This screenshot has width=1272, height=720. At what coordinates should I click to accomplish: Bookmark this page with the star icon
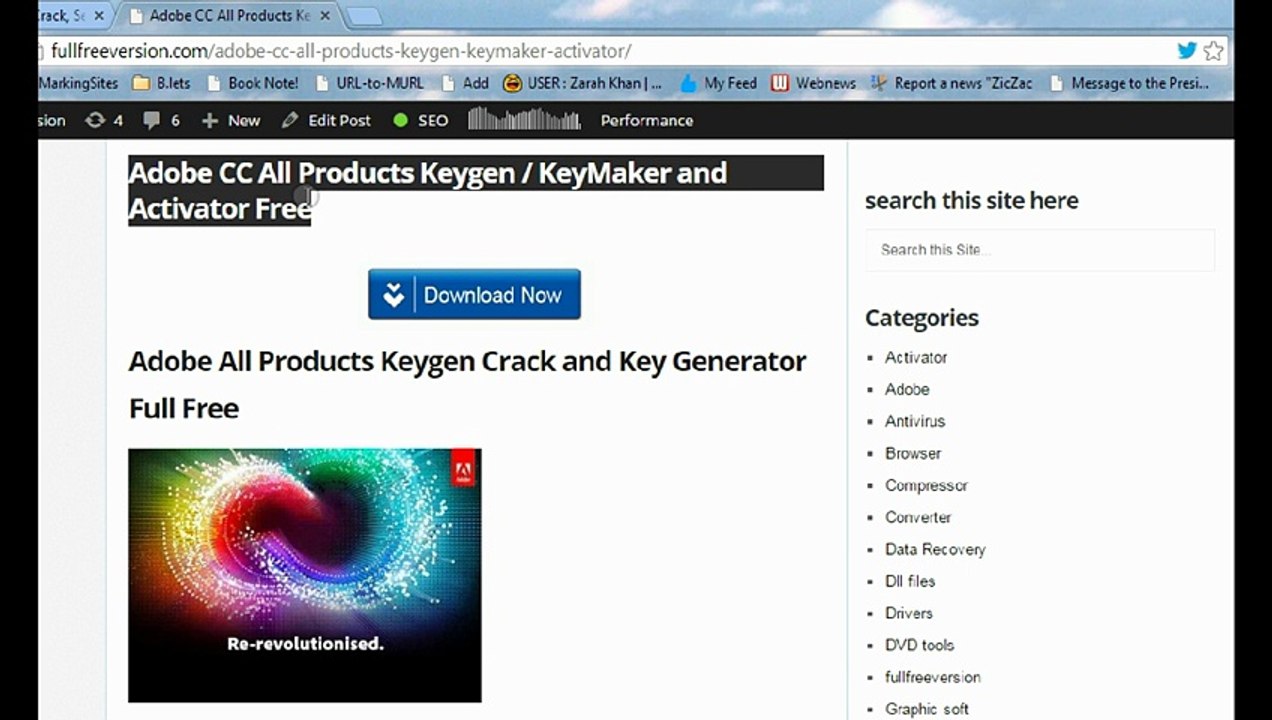coord(1213,51)
